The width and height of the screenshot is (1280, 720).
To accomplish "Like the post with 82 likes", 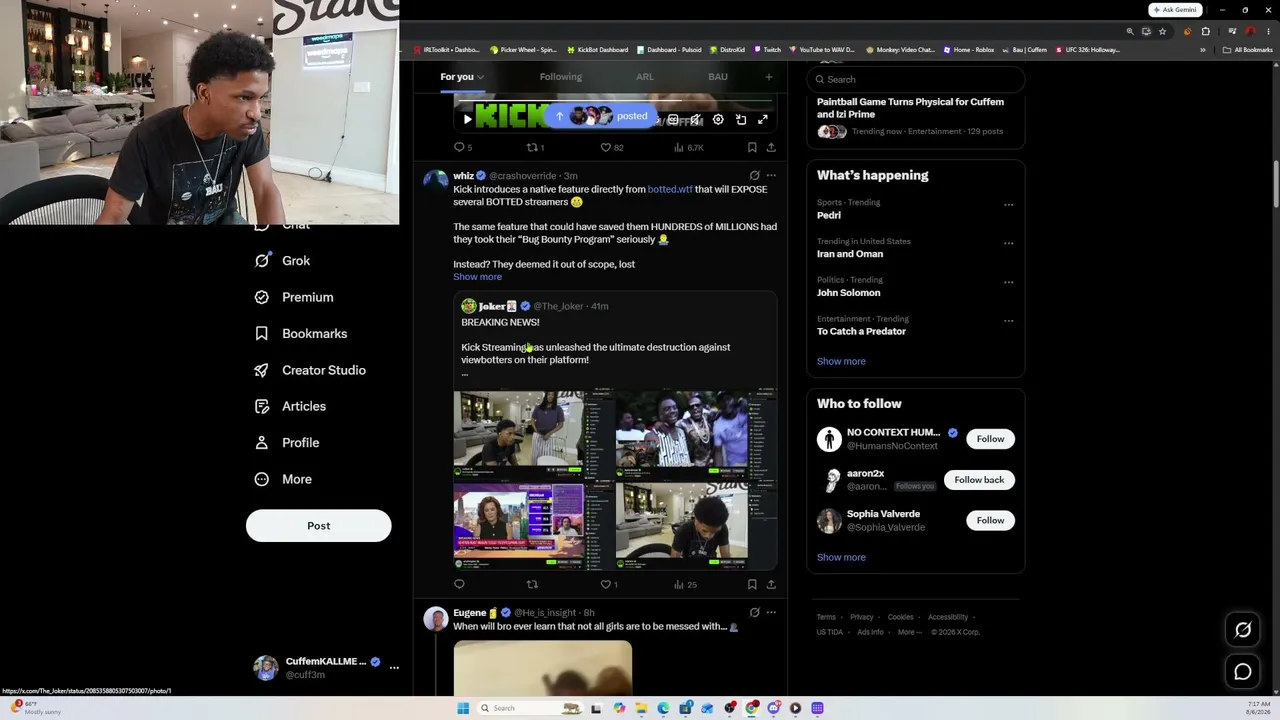I will [612, 147].
